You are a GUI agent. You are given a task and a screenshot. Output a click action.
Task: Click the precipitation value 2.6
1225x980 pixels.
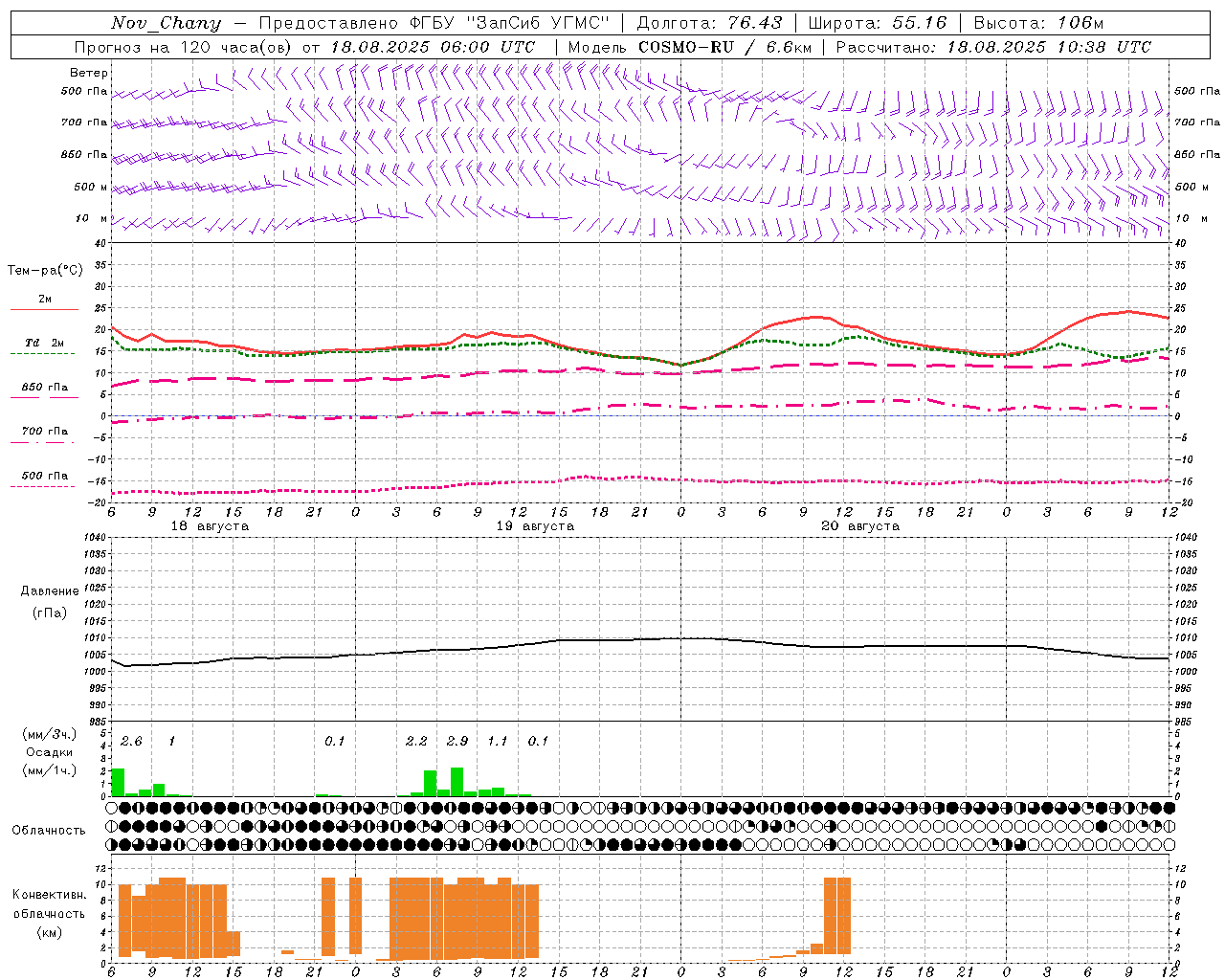pos(131,742)
